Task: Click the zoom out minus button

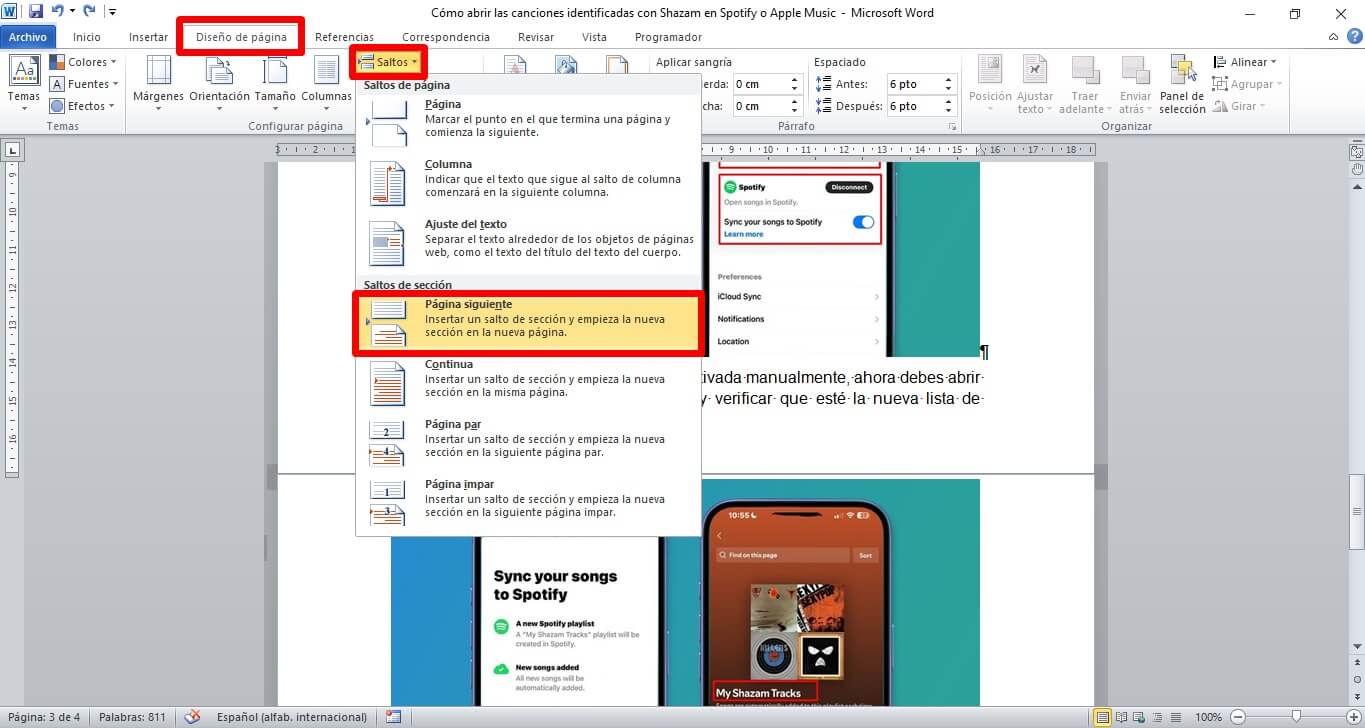Action: 1238,717
